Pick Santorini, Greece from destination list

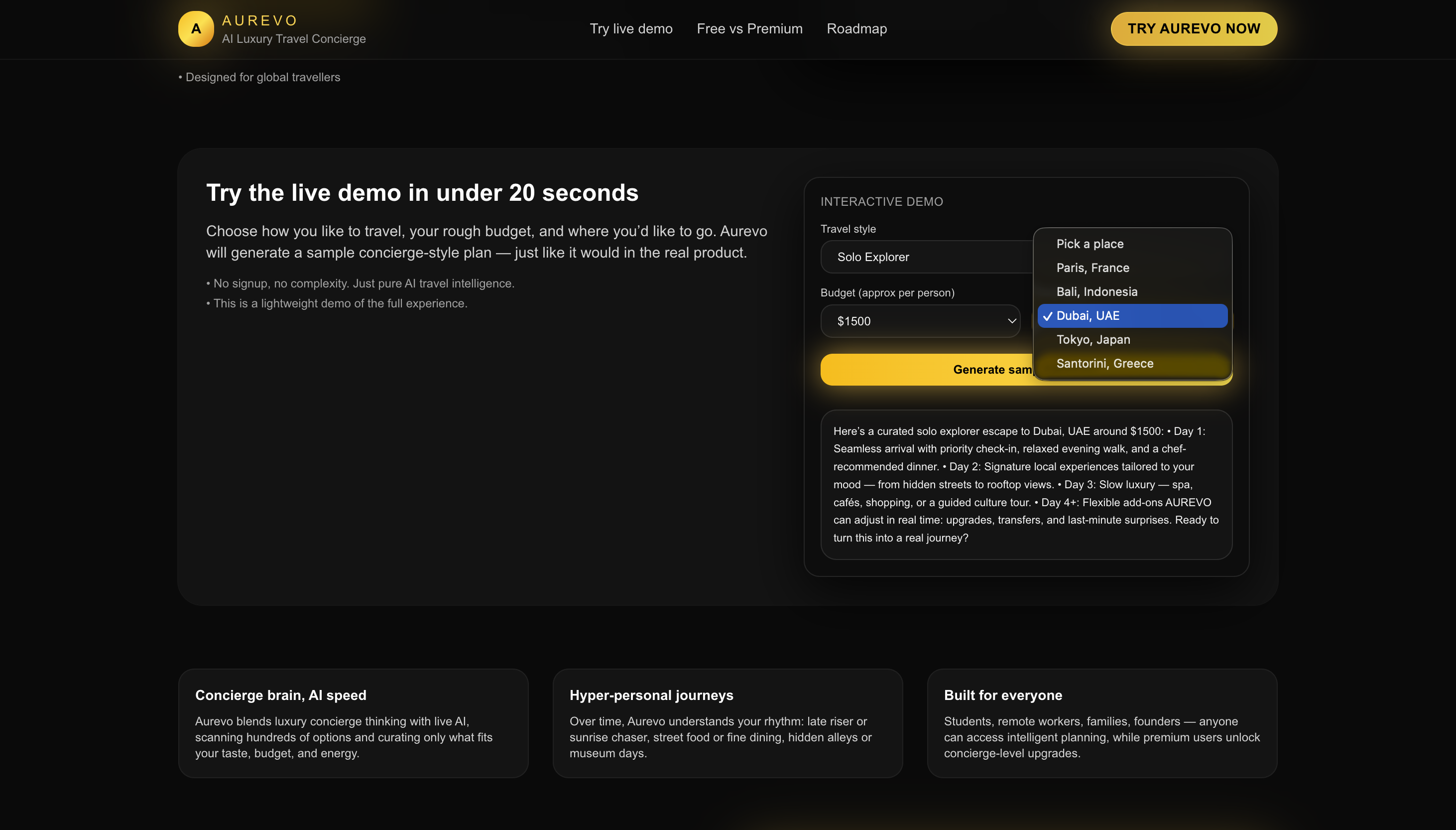[x=1104, y=364]
